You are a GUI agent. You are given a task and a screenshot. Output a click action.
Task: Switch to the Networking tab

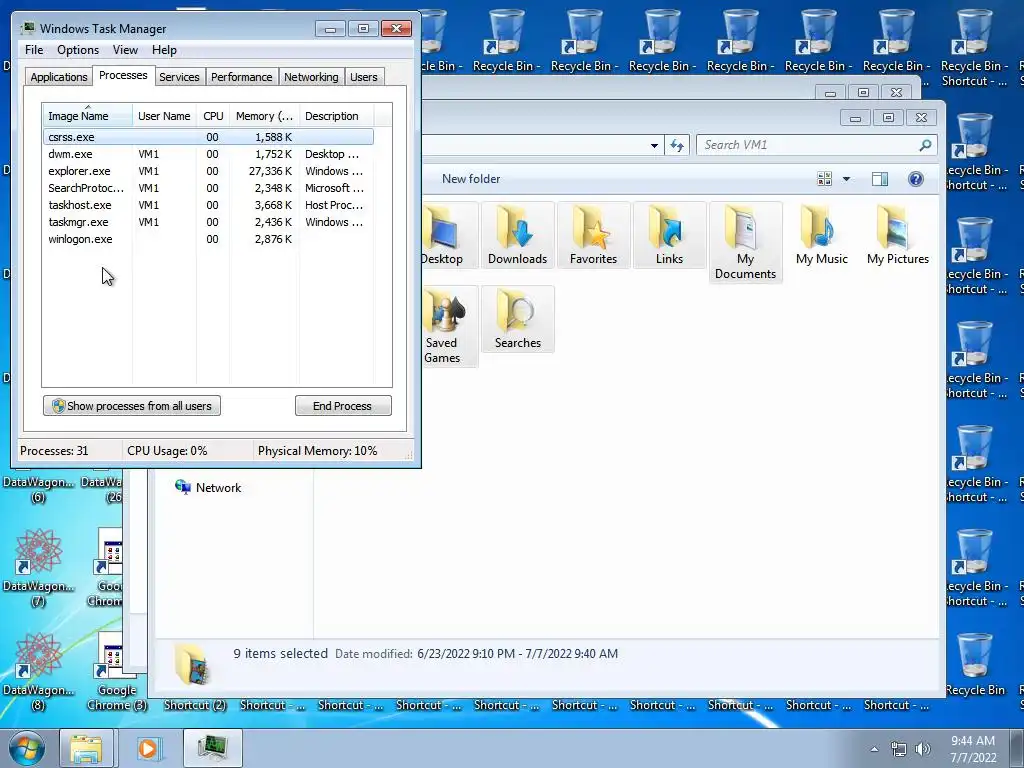[311, 77]
